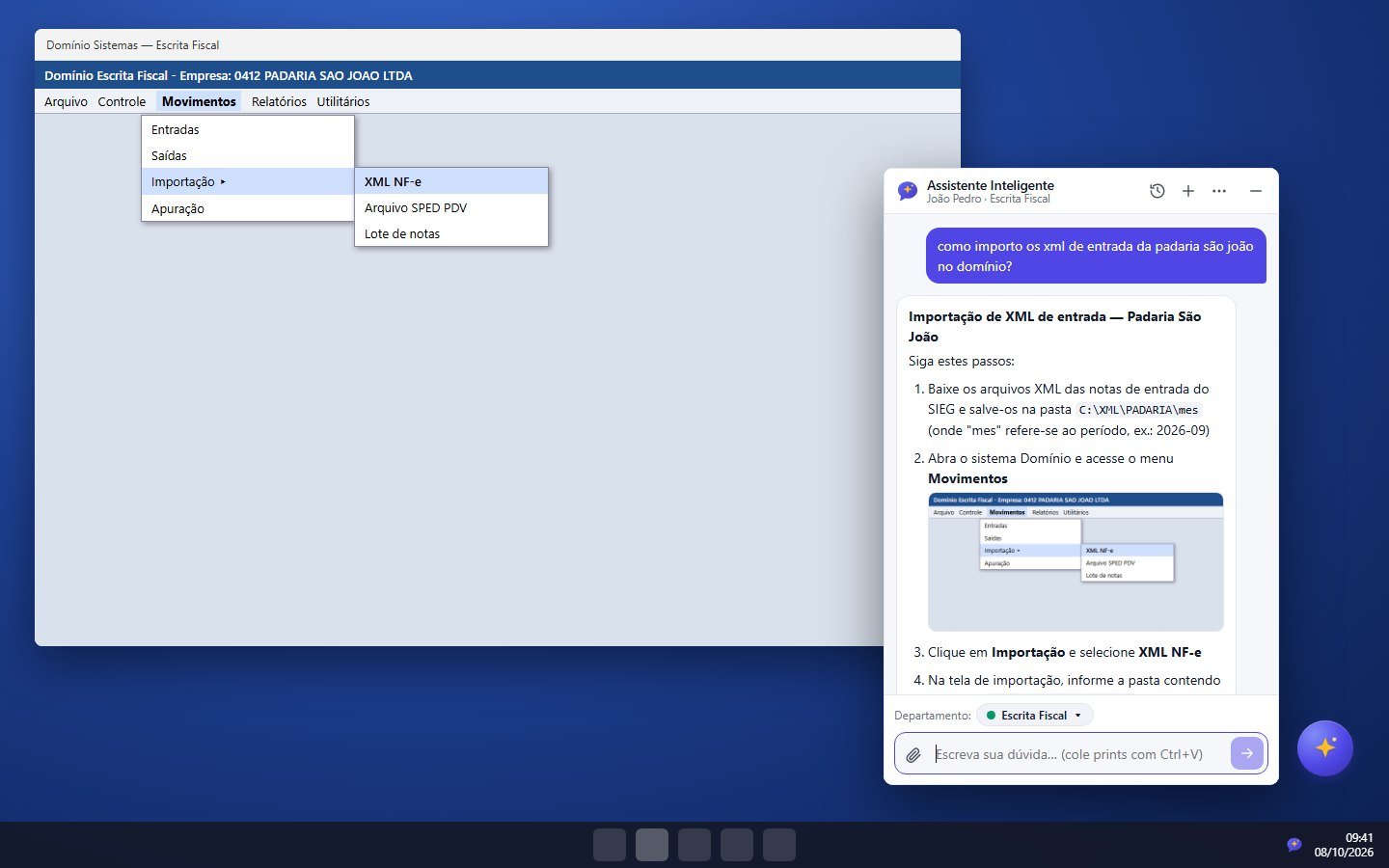Screen dimensions: 1389x868
Task: Open chat history clock icon
Action: (x=1157, y=191)
